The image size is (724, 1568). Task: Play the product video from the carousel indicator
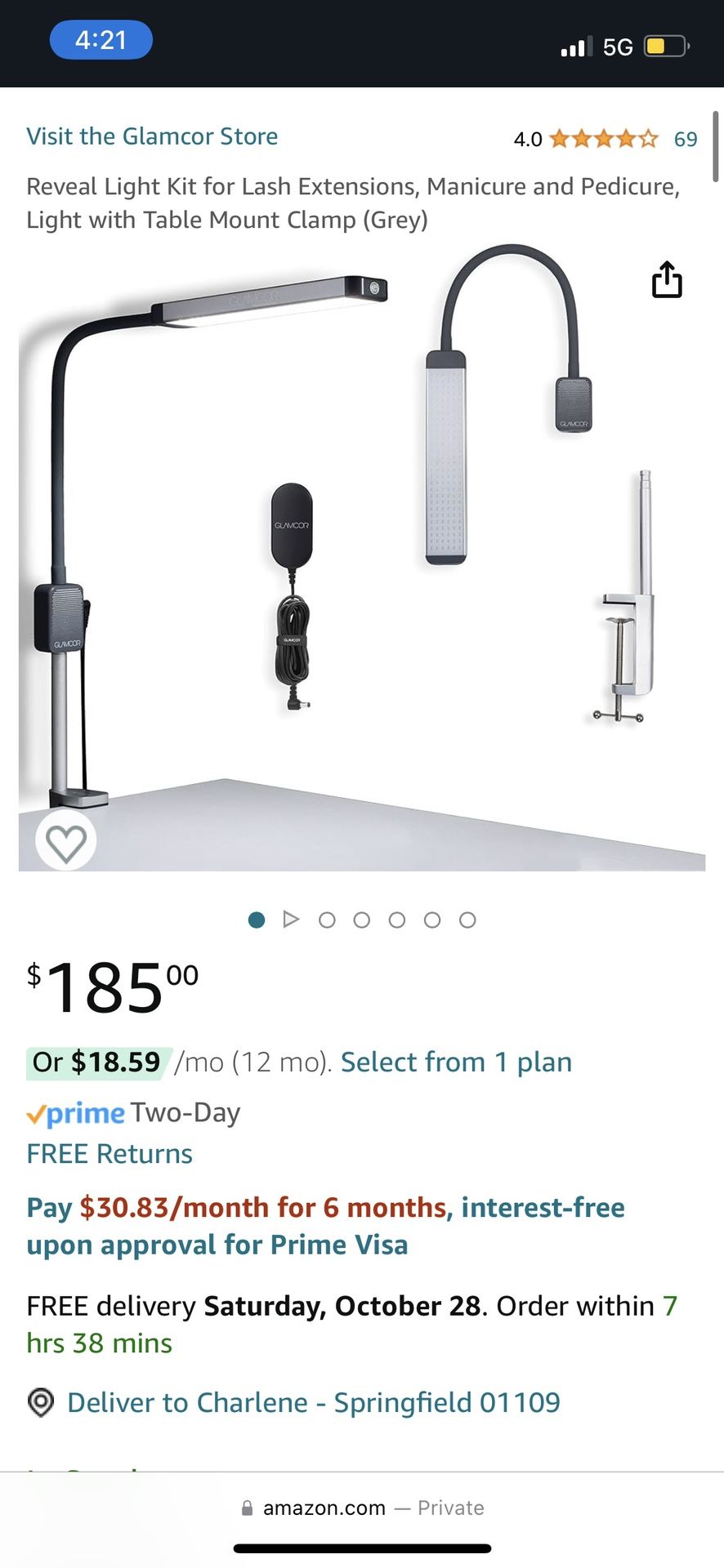[291, 920]
